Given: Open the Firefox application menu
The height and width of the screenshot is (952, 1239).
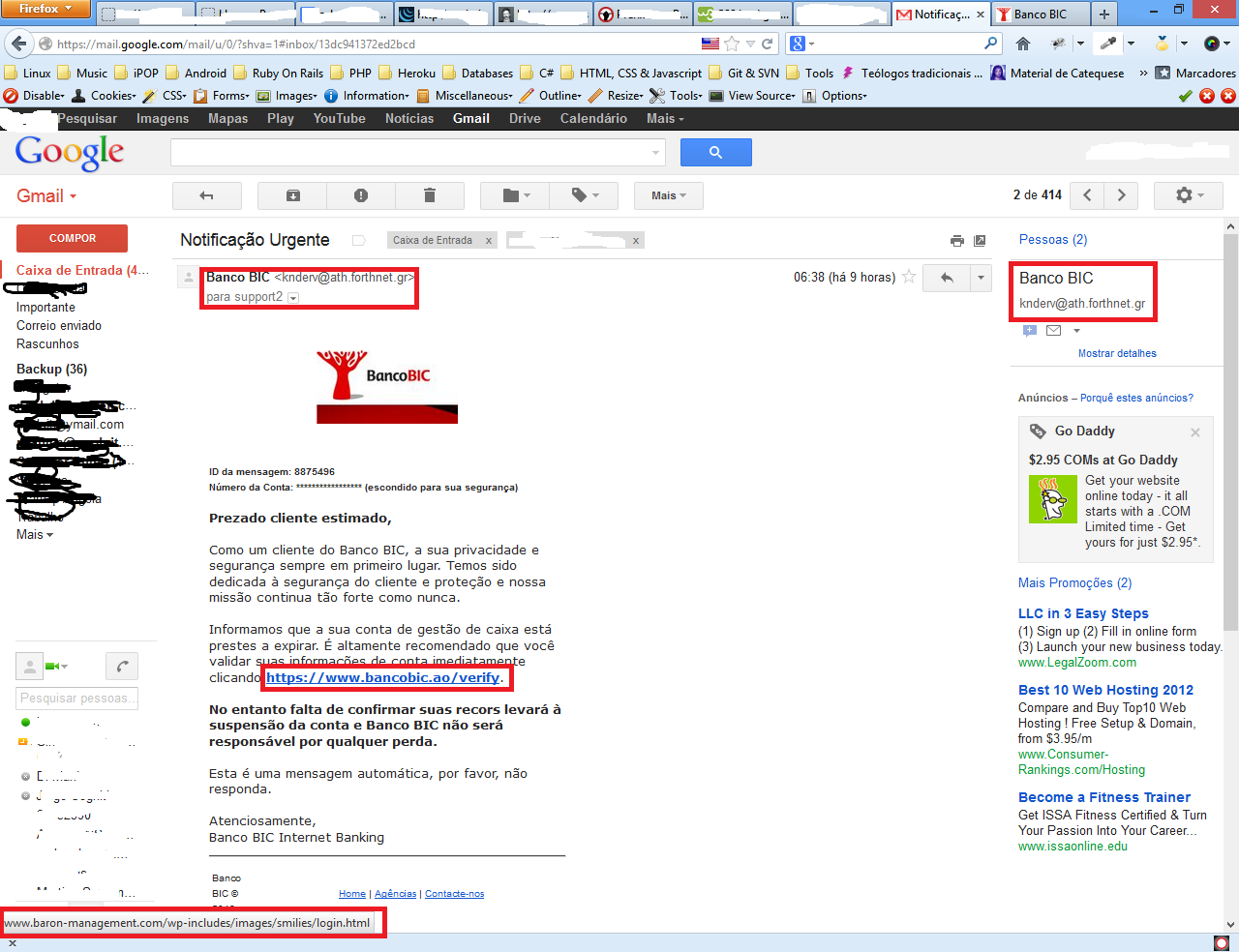Looking at the screenshot, I should (x=45, y=9).
